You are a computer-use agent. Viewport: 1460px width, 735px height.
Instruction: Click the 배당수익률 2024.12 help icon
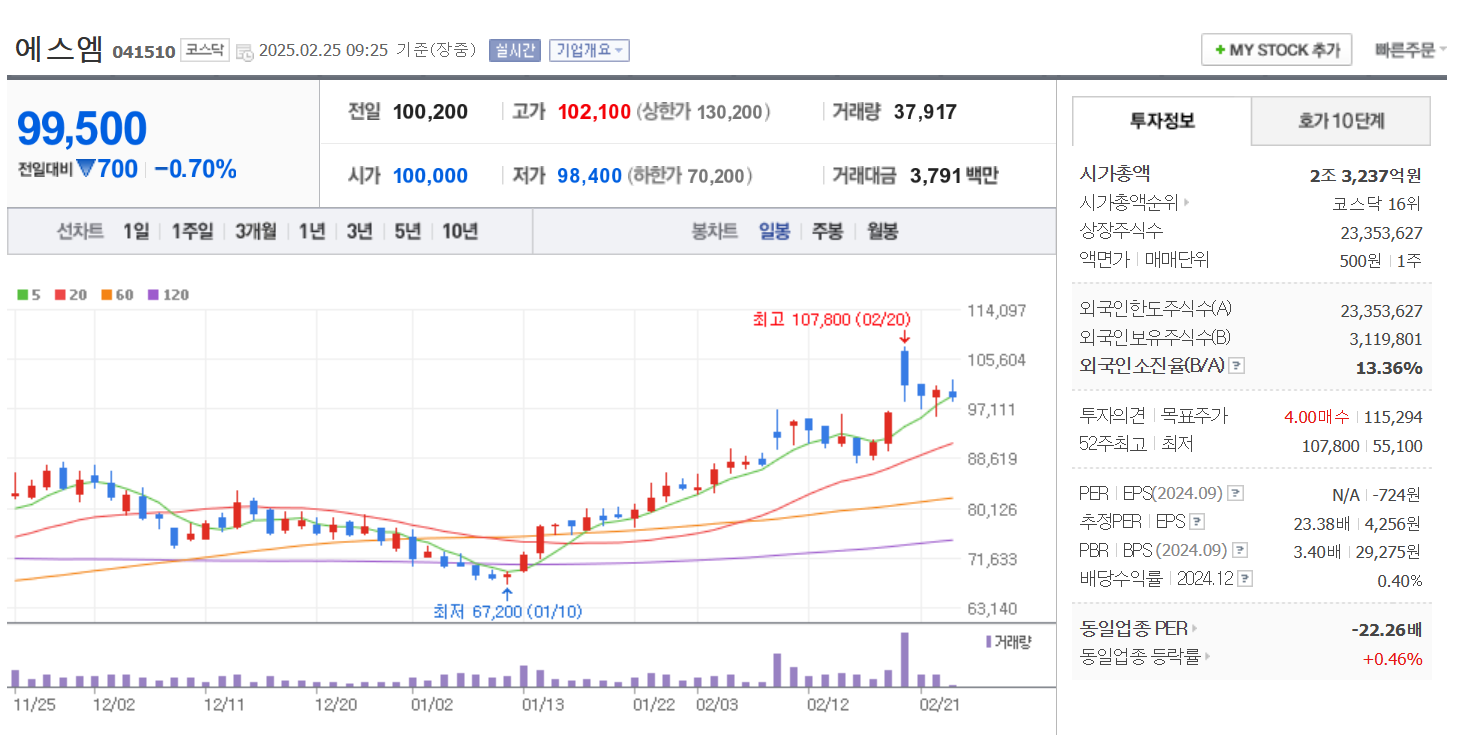point(1244,577)
